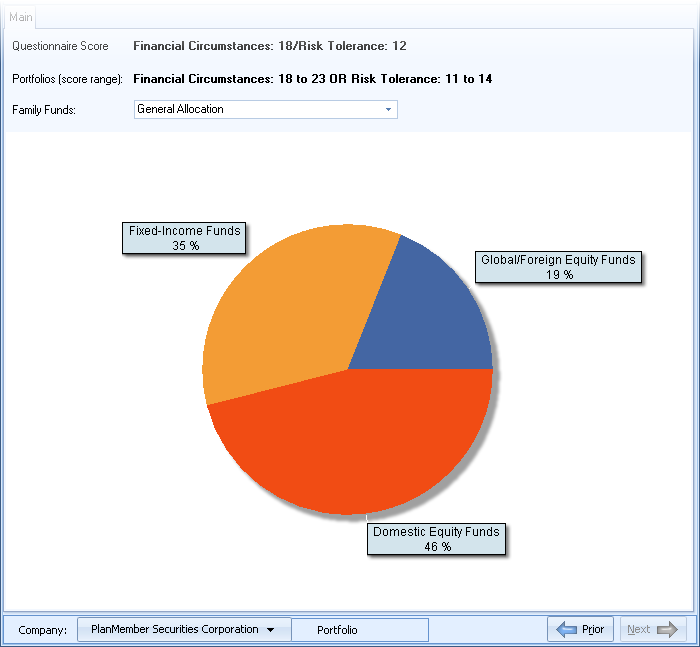Click the Questionnaire Score field label
700x647 pixels.
(60, 46)
